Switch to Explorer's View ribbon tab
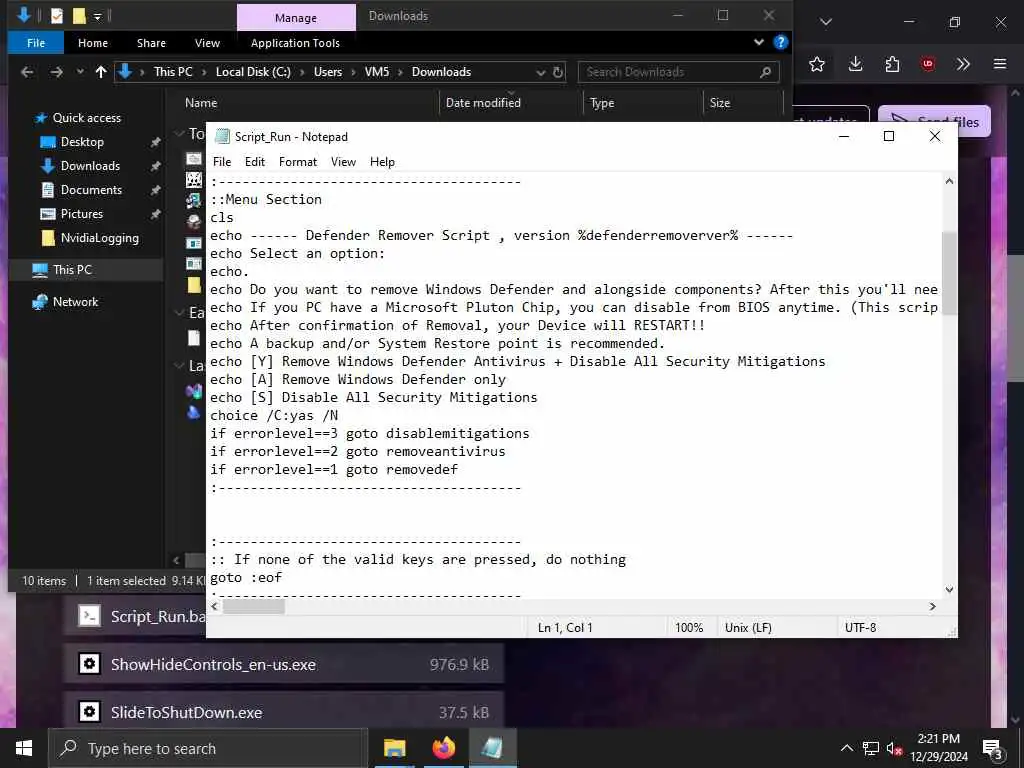 [x=207, y=43]
